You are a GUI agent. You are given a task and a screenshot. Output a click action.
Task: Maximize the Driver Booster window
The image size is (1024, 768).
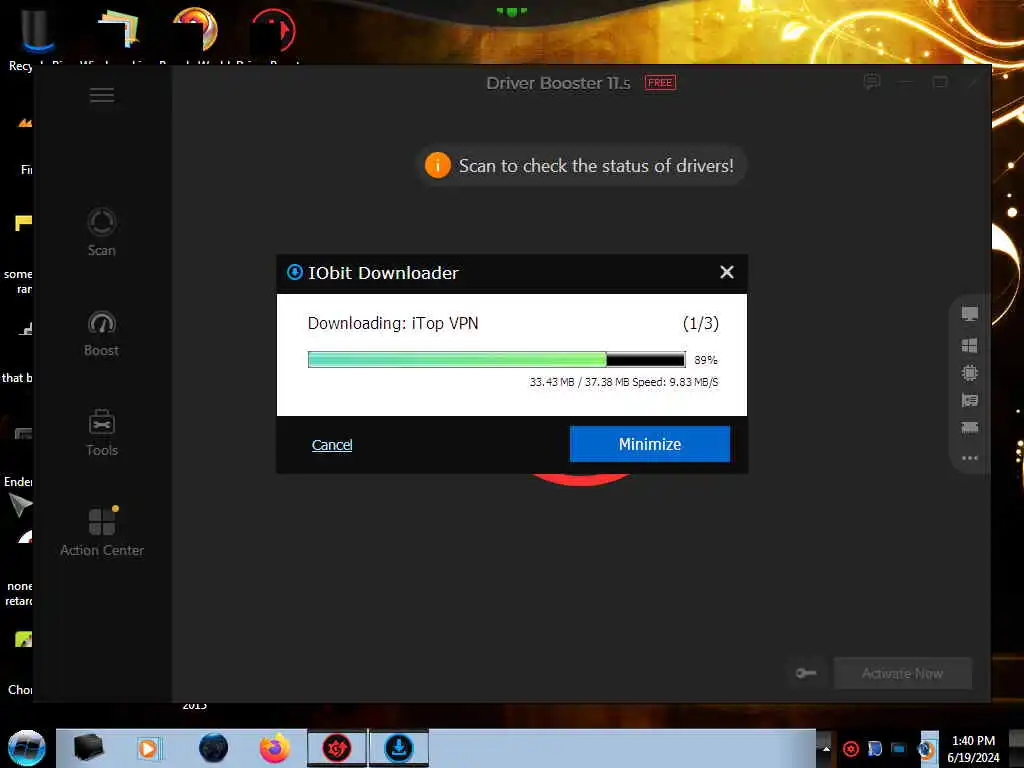940,82
